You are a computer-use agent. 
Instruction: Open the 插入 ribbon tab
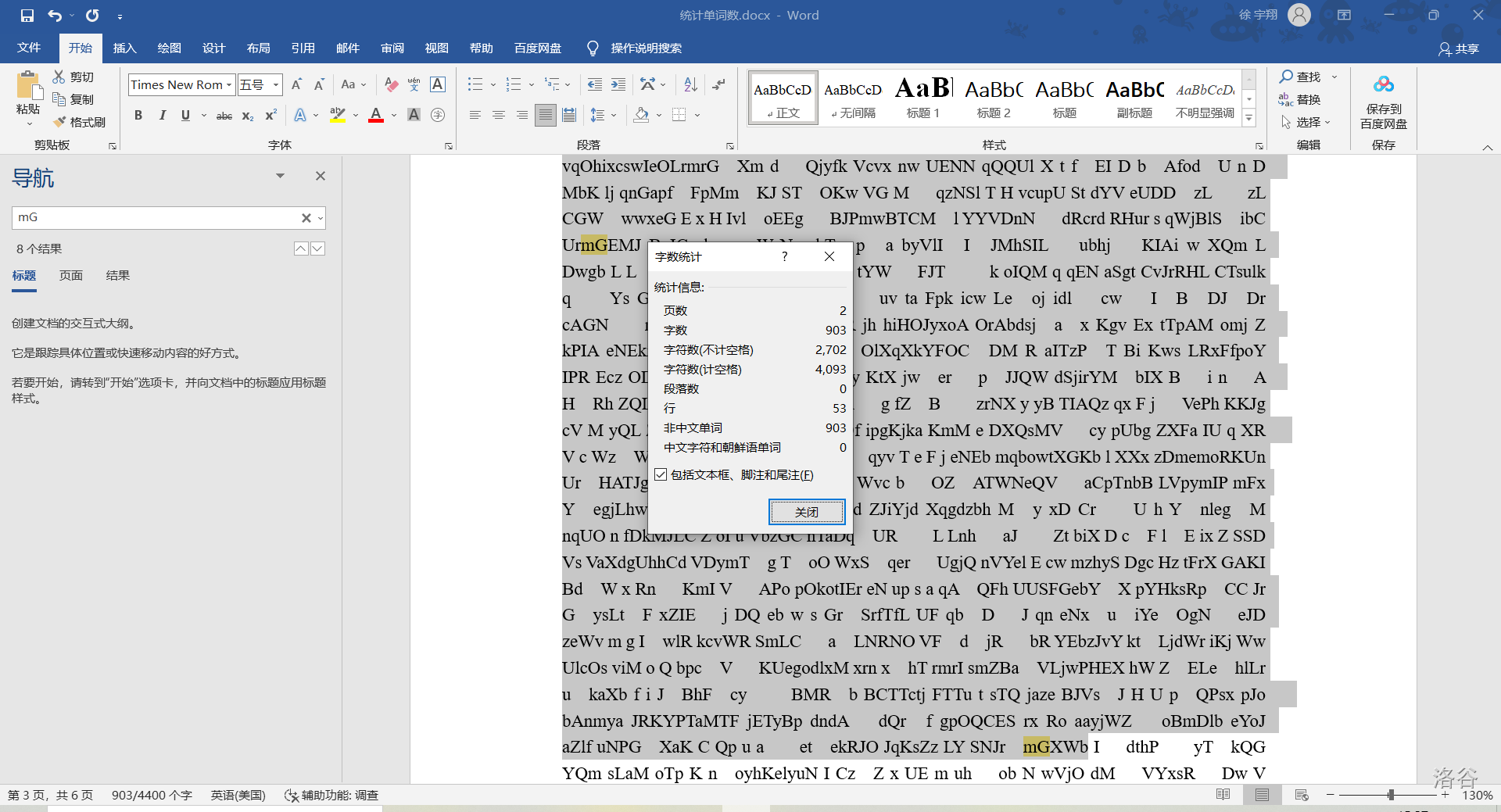pyautogui.click(x=124, y=48)
